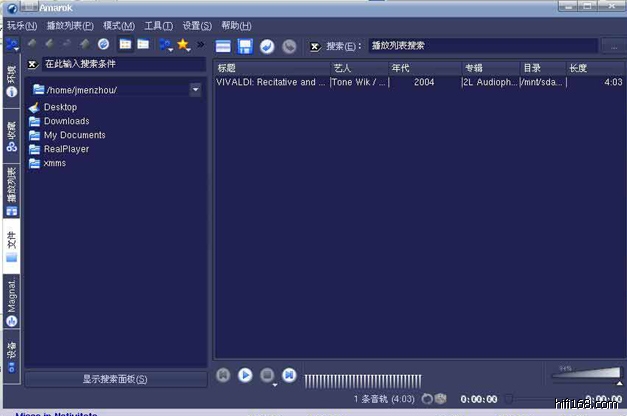Click the 显示搜索面板(S) button

click(x=115, y=379)
